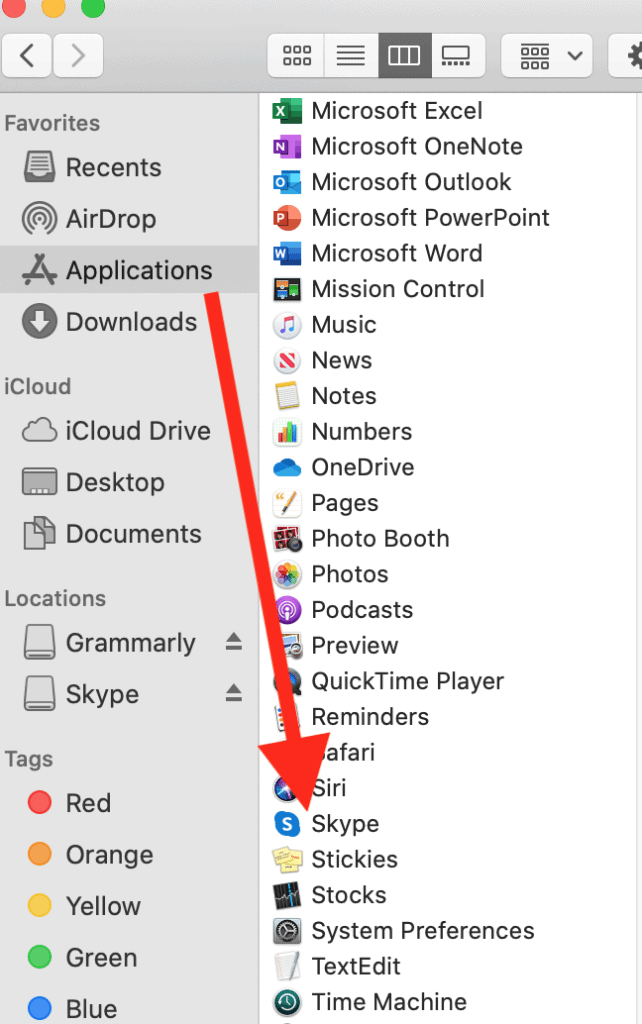Open the group-by dropdown in toolbar
The image size is (642, 1024).
tap(545, 56)
